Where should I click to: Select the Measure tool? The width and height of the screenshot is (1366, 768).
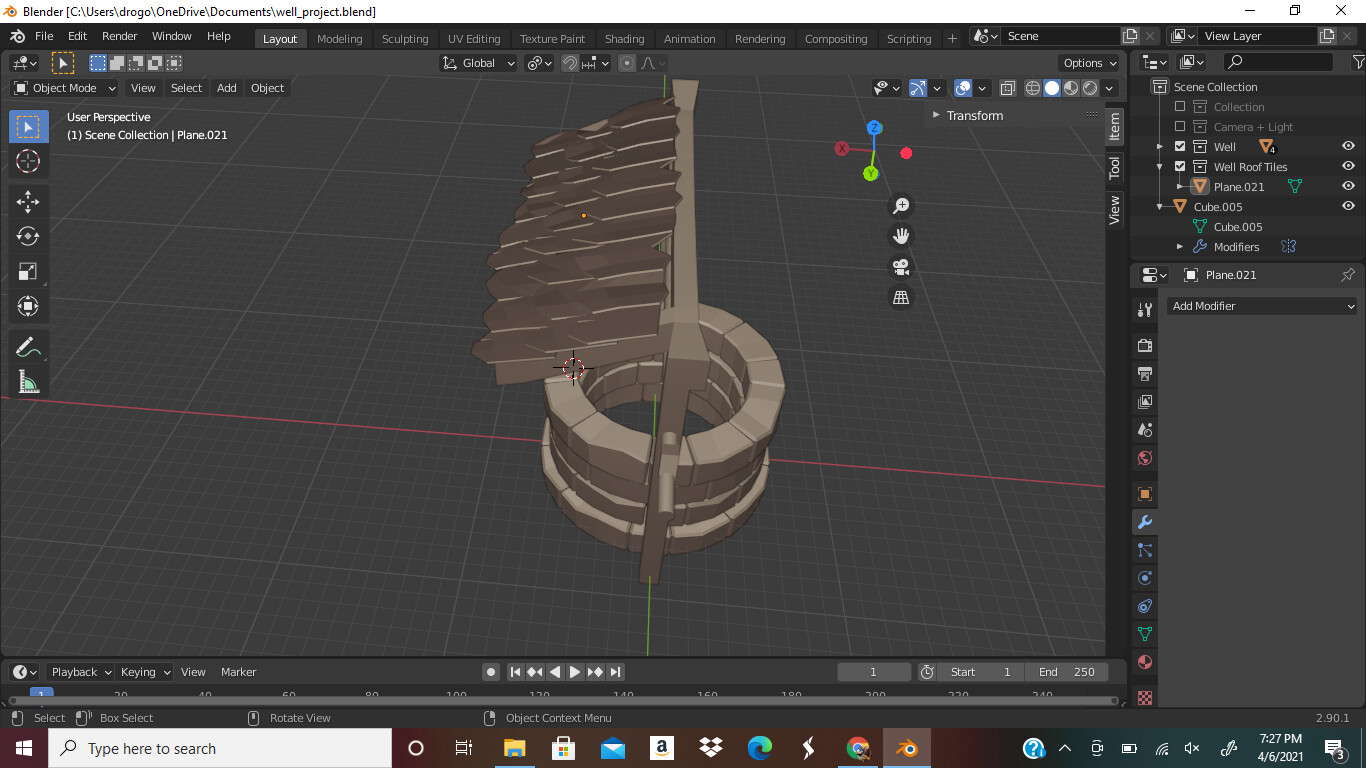[28, 381]
